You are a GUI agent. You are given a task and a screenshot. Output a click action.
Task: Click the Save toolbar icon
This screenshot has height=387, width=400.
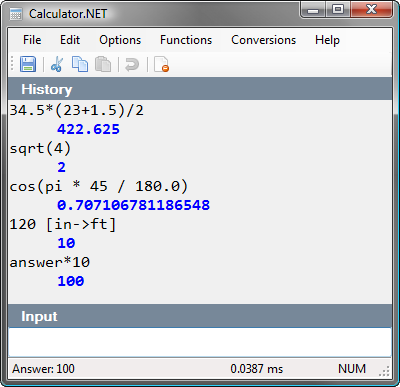click(x=28, y=64)
